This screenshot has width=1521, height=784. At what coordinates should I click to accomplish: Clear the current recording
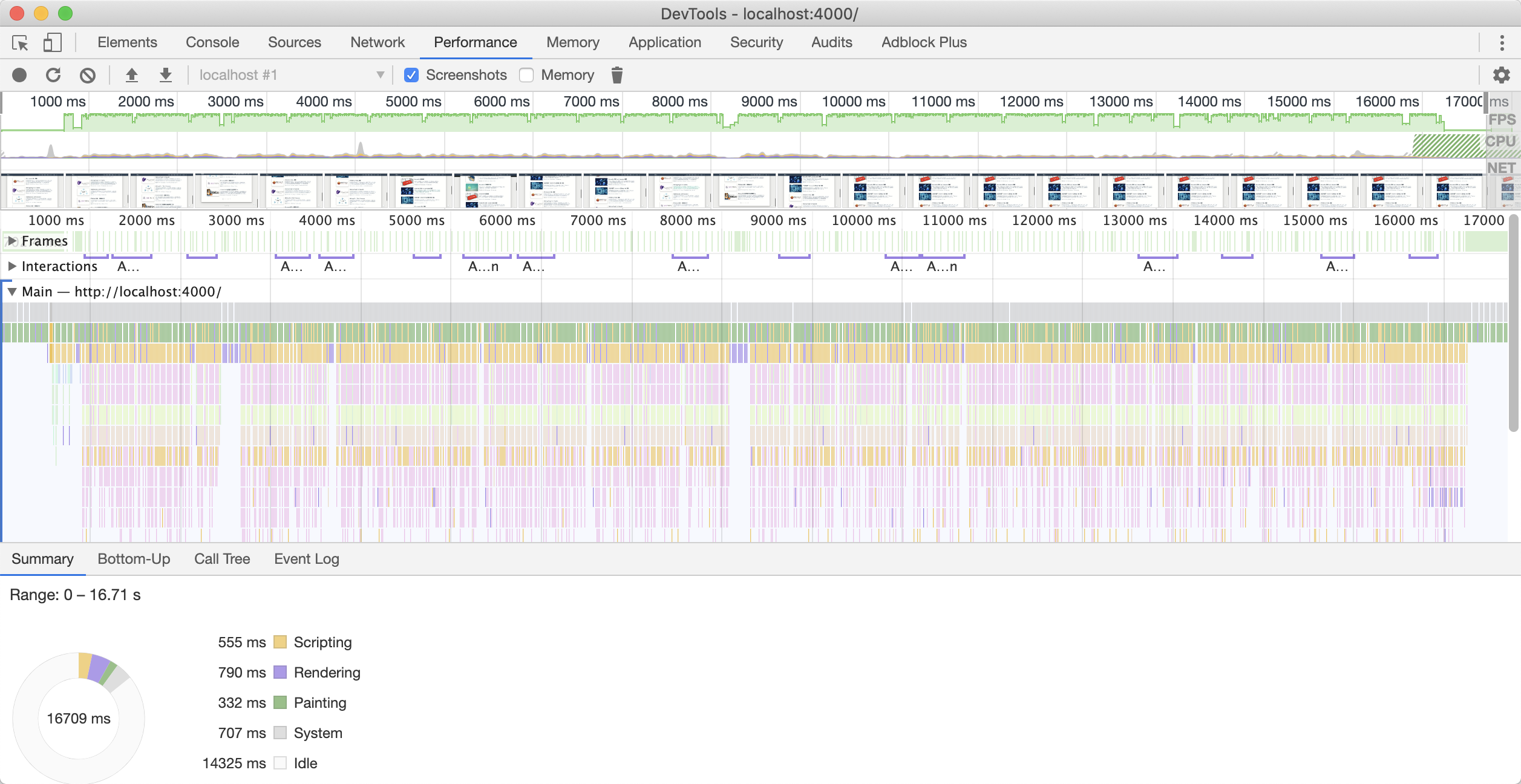pos(87,74)
